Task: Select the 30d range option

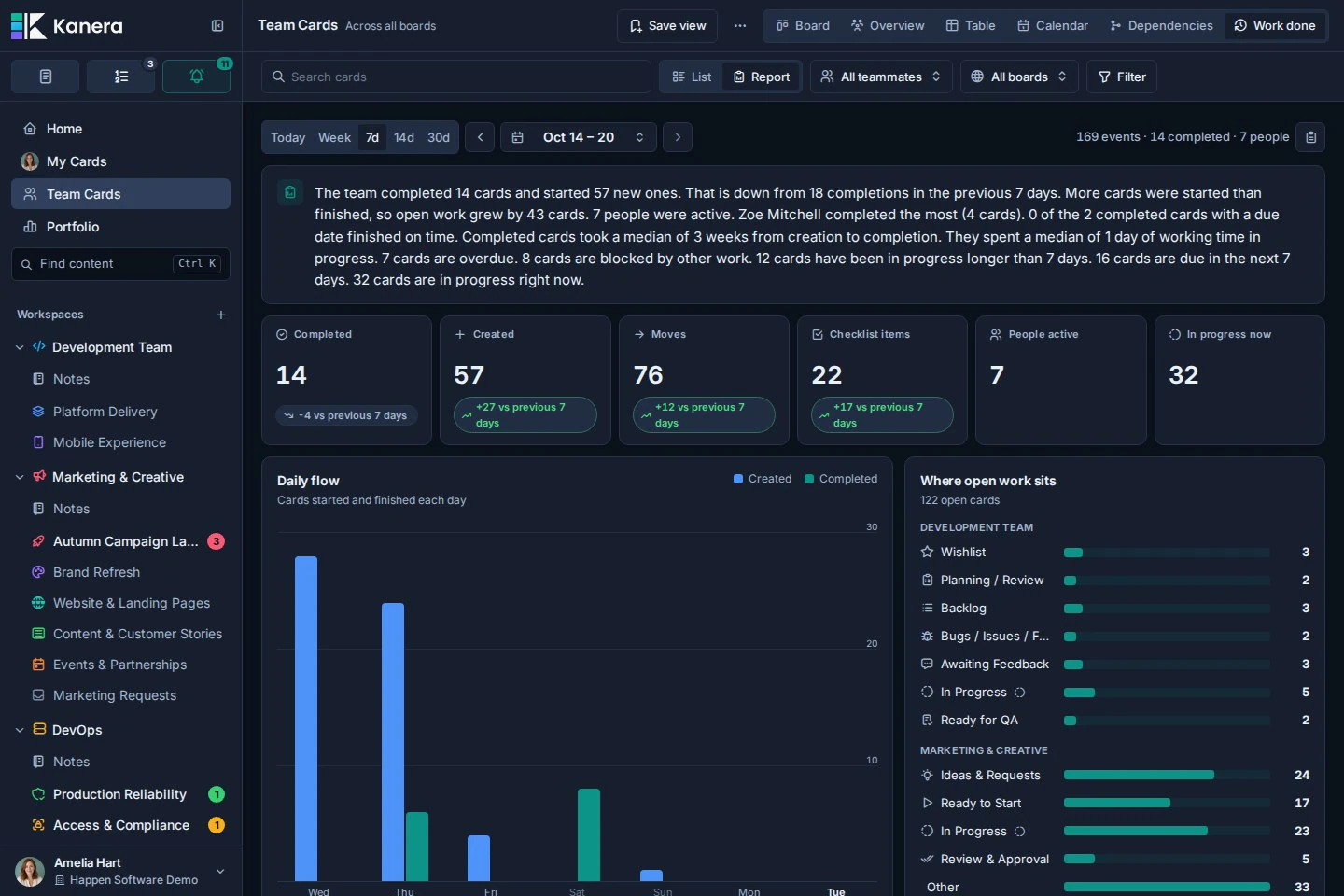Action: [x=439, y=137]
